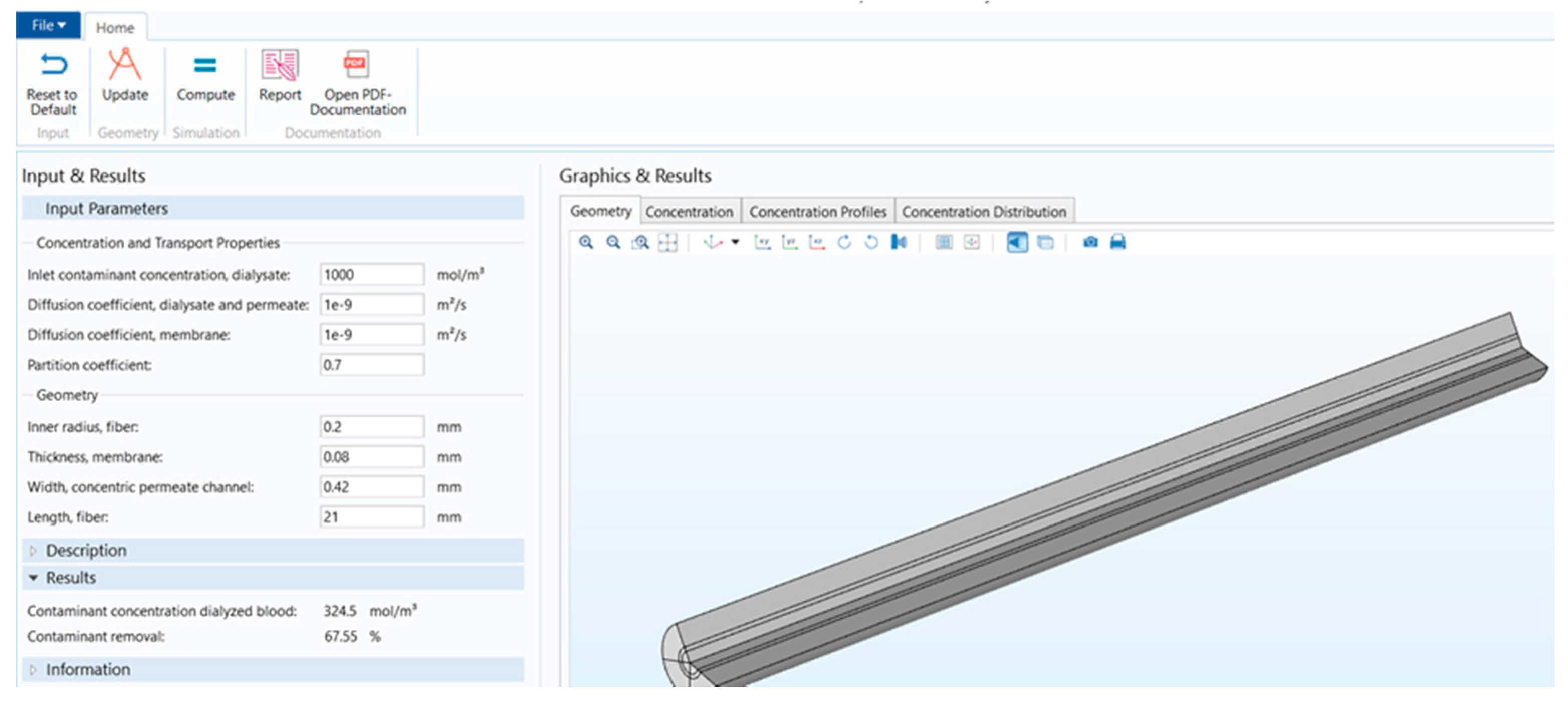Take an image snapshot with the camera icon

(1090, 242)
